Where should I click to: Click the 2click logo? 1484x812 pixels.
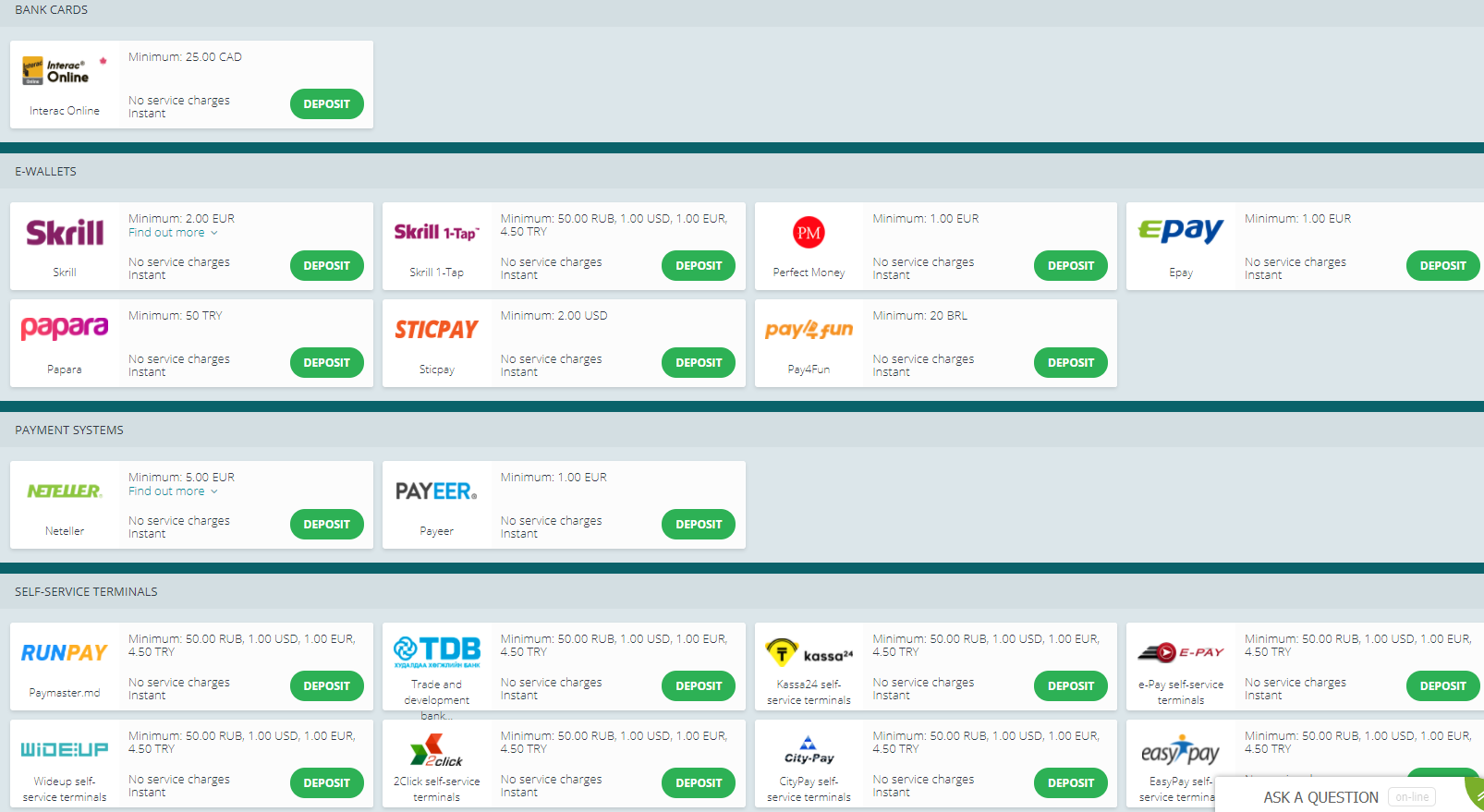[437, 750]
